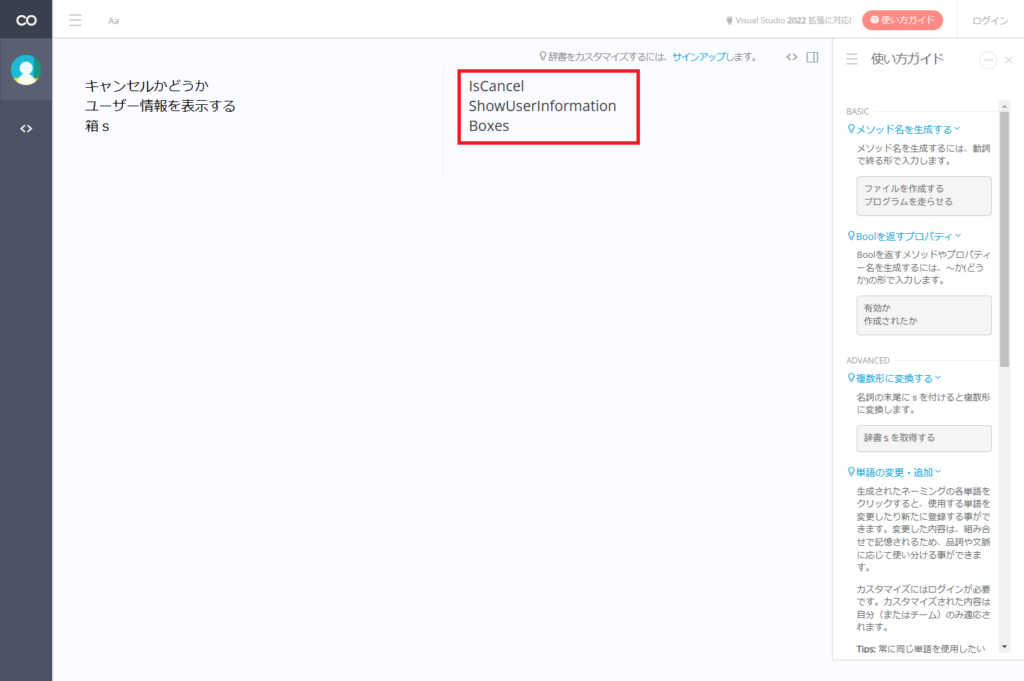Viewport: 1024px width, 681px height.
Task: Close the 使い方ガイド panel
Action: click(1008, 60)
